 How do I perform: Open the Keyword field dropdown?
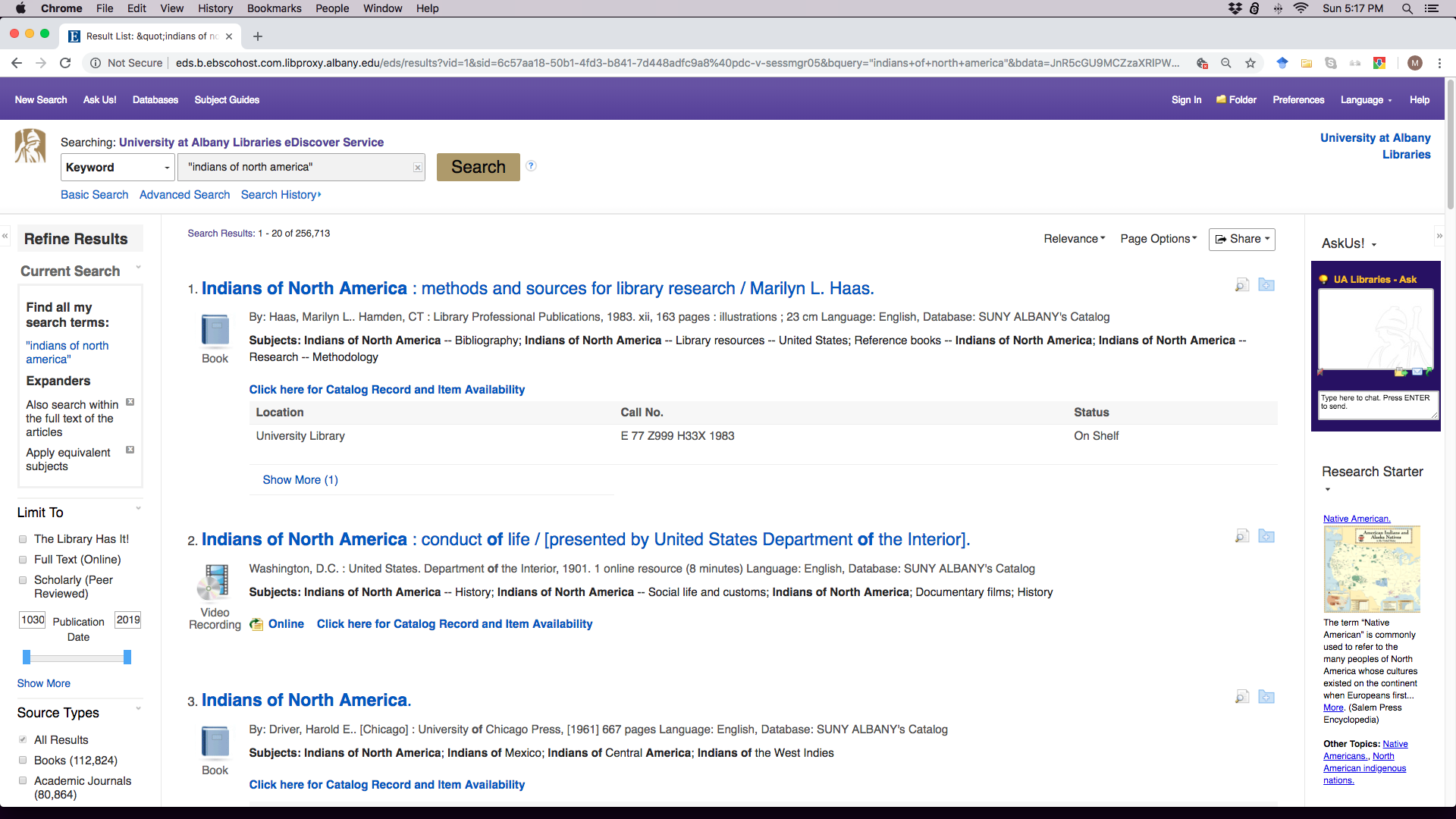118,168
